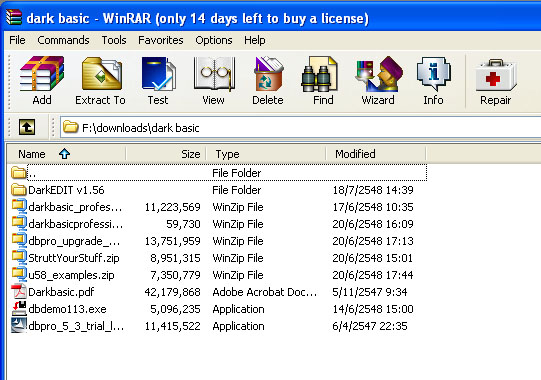Screen dimensions: 541x380
Task: Click the Darkbasic.pdf Acrobat icon
Action: point(19,292)
